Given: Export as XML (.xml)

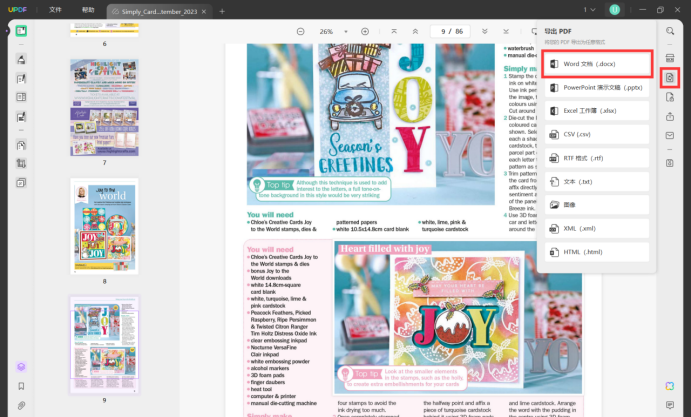Looking at the screenshot, I should [597, 228].
